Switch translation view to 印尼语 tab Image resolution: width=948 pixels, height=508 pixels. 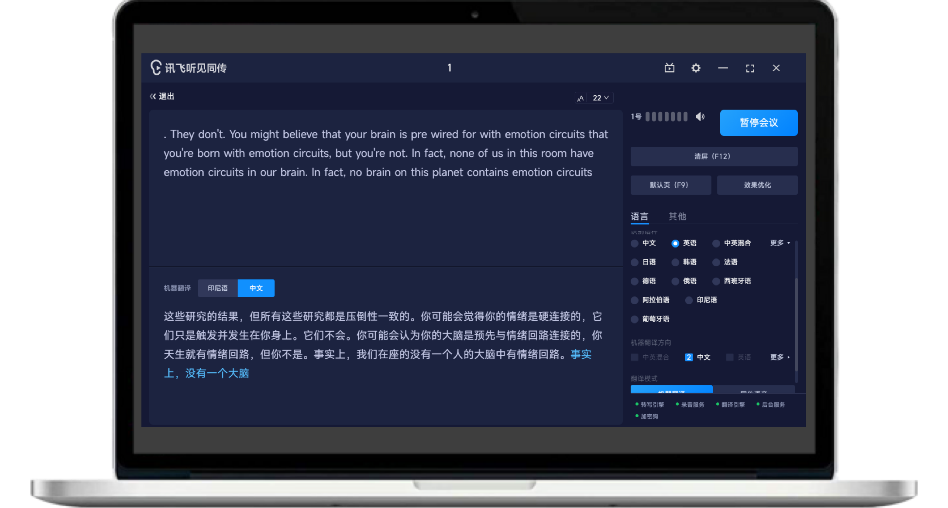217,288
